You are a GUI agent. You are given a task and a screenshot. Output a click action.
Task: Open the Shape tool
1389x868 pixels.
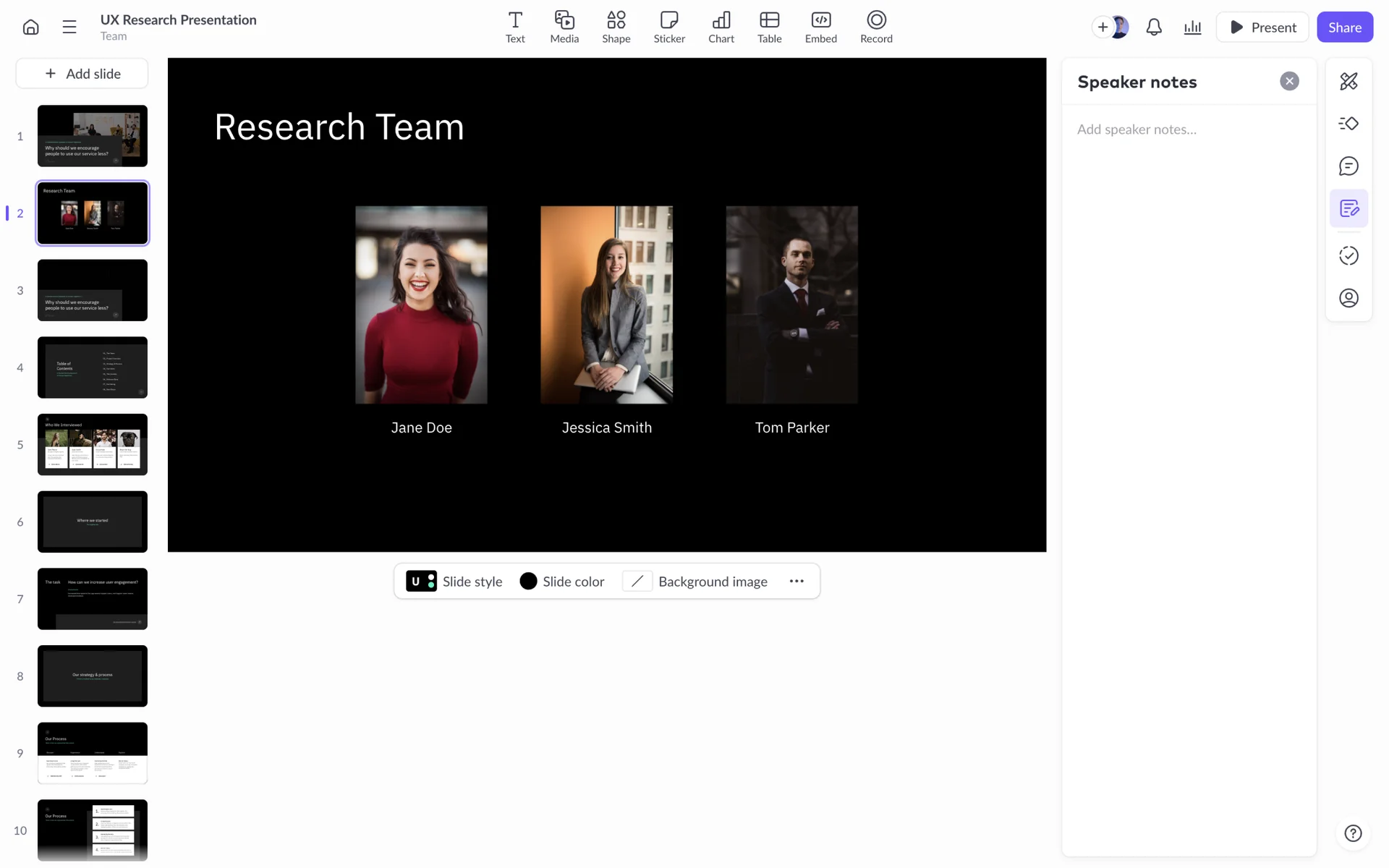coord(616,27)
